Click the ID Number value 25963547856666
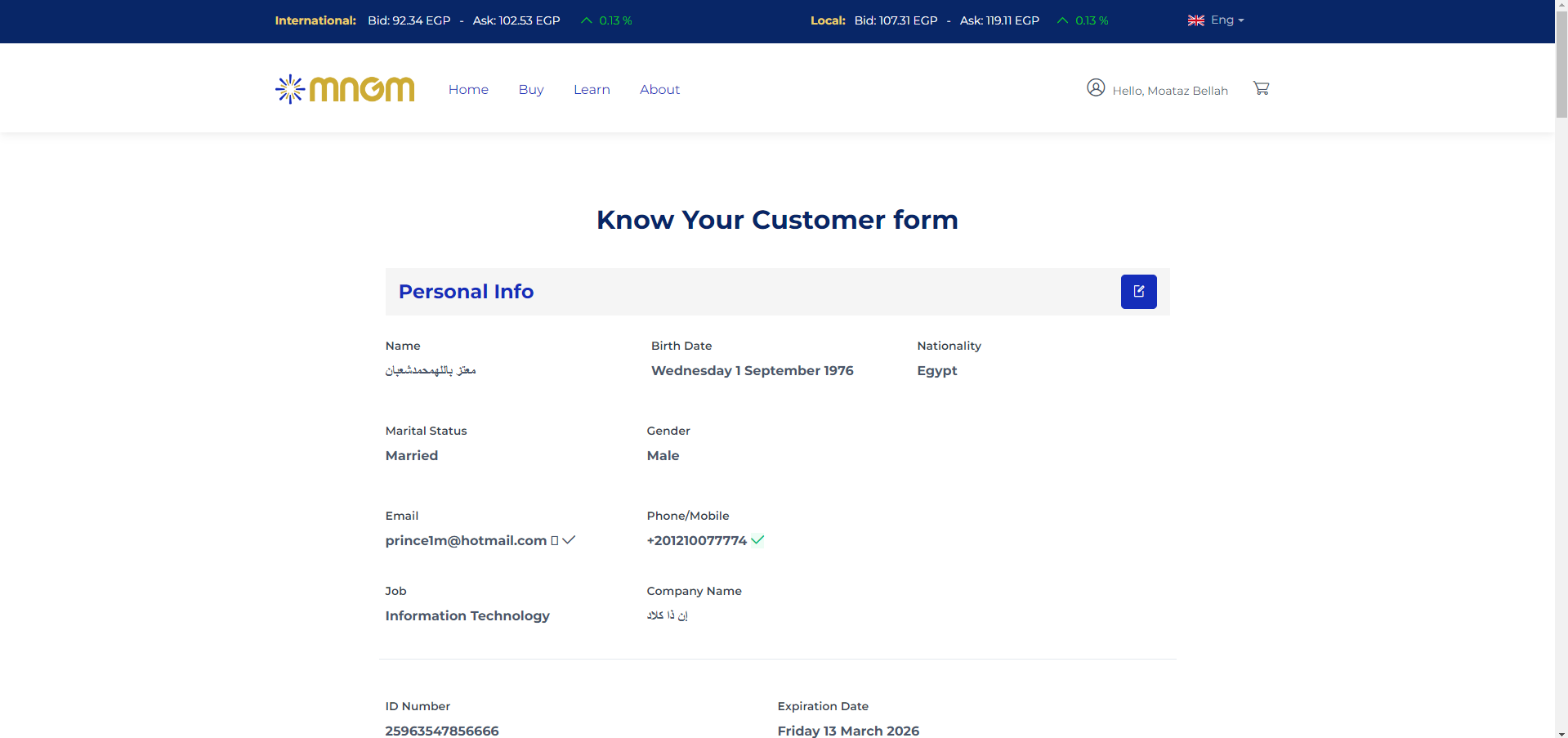This screenshot has height=738, width=1568. pos(441,730)
